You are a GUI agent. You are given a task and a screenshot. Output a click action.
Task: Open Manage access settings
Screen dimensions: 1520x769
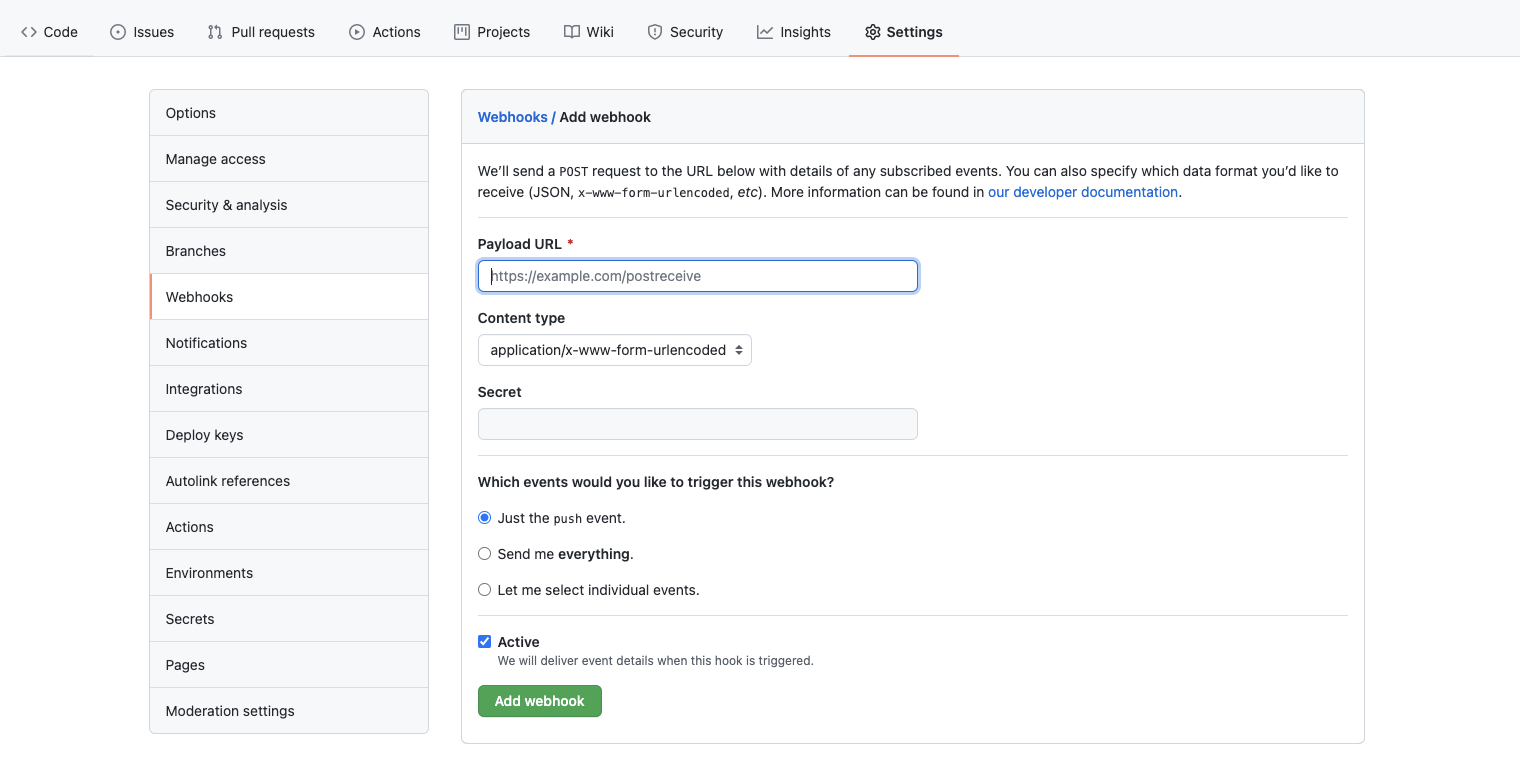289,159
